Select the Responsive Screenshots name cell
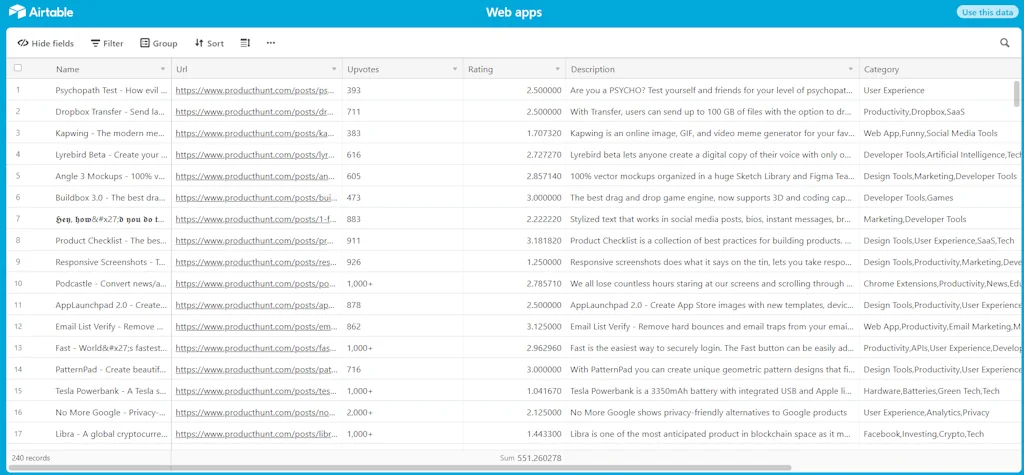This screenshot has width=1024, height=475. pos(111,262)
